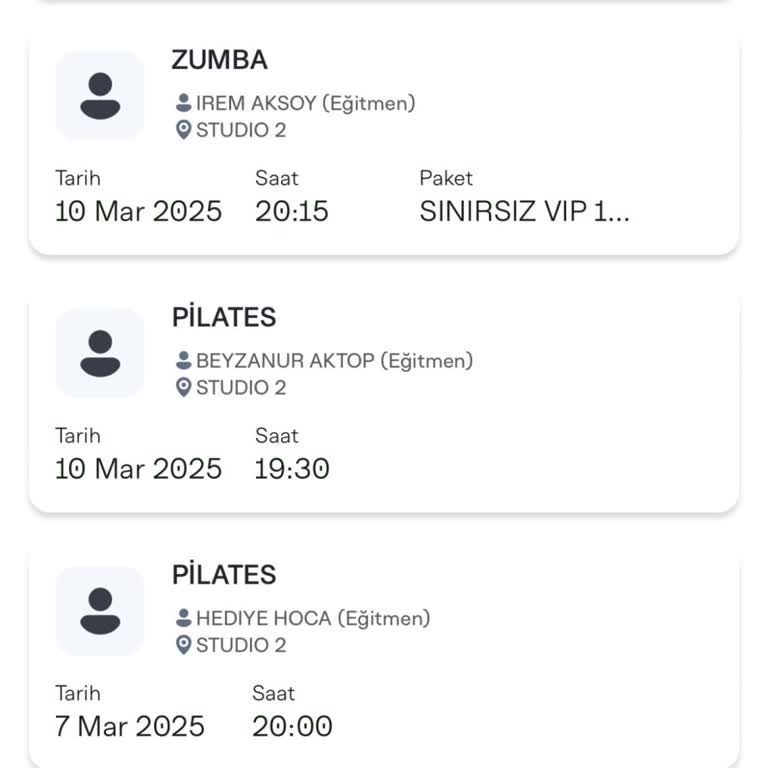Select instructor BEYZANUR AKTOP (Eğitmen)
Image resolution: width=768 pixels, height=768 pixels.
tap(334, 361)
